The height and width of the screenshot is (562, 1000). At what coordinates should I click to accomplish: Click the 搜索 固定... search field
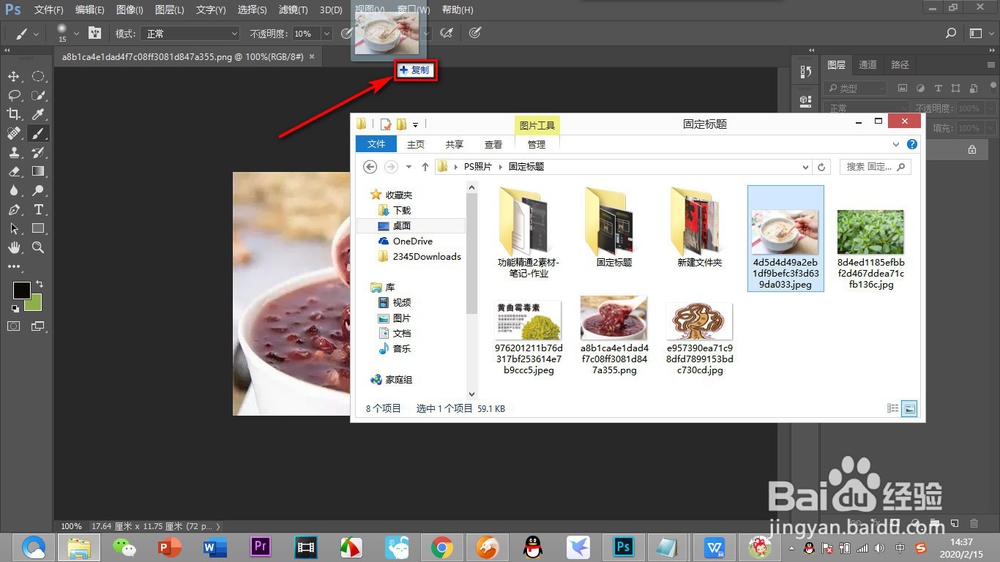click(875, 166)
